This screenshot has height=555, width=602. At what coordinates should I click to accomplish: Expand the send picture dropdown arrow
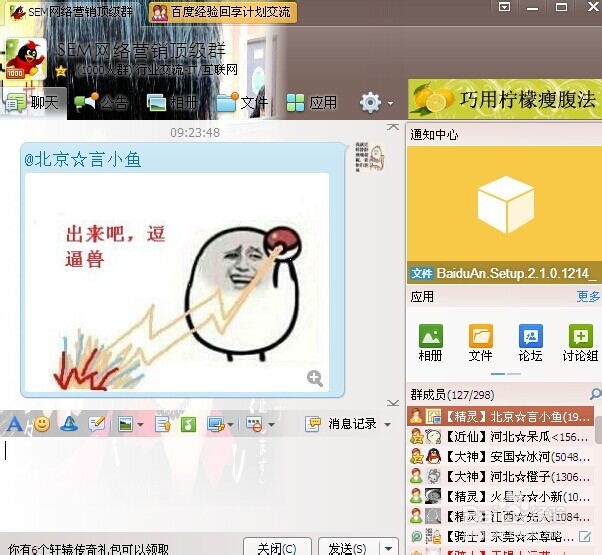coord(140,425)
